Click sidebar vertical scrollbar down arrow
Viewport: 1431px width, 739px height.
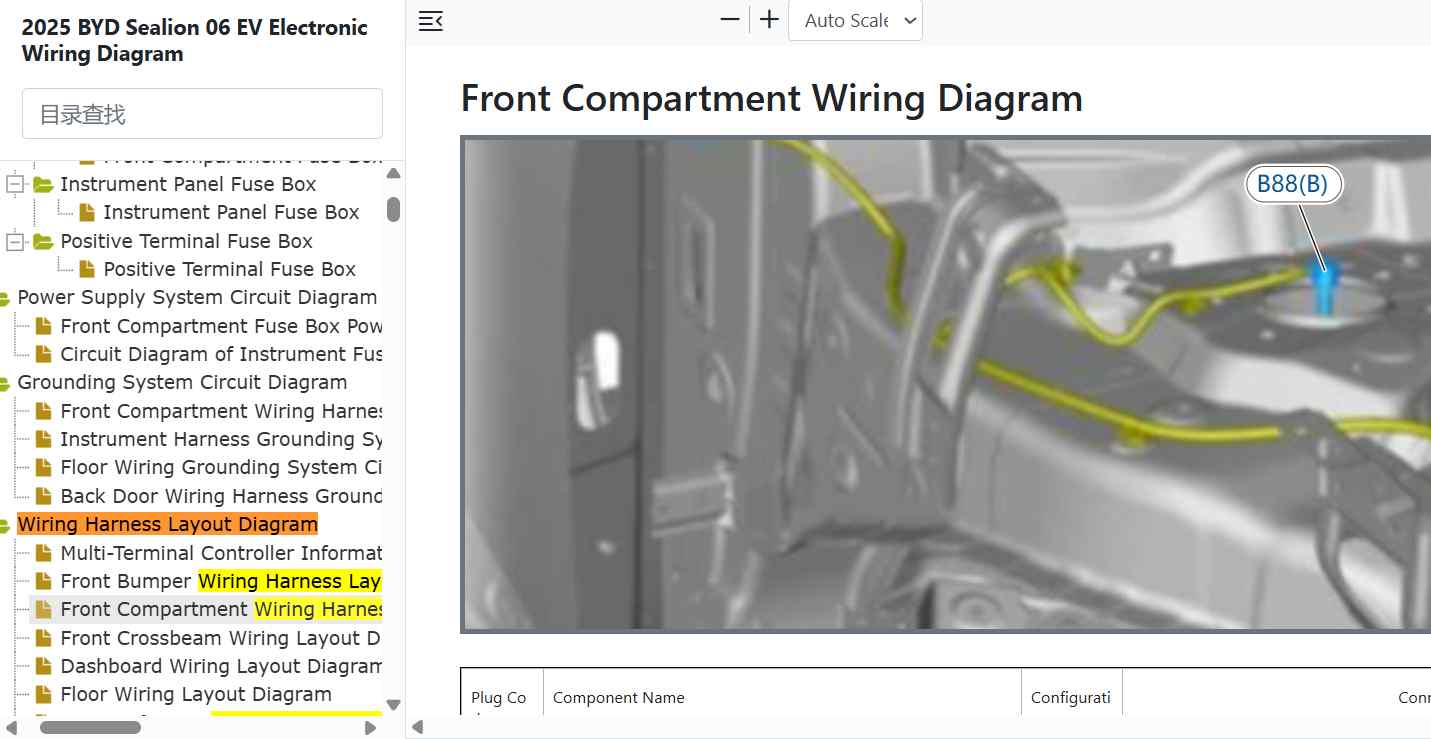[x=393, y=705]
